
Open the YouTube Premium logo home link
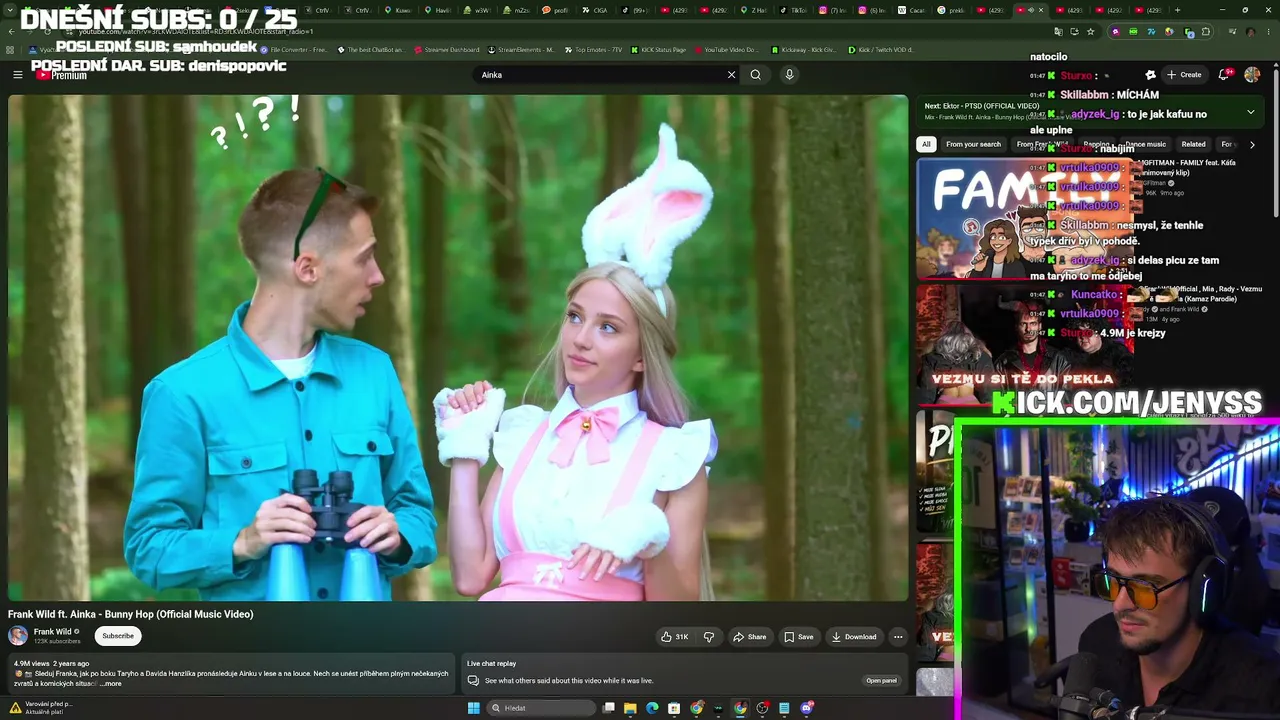tap(60, 75)
